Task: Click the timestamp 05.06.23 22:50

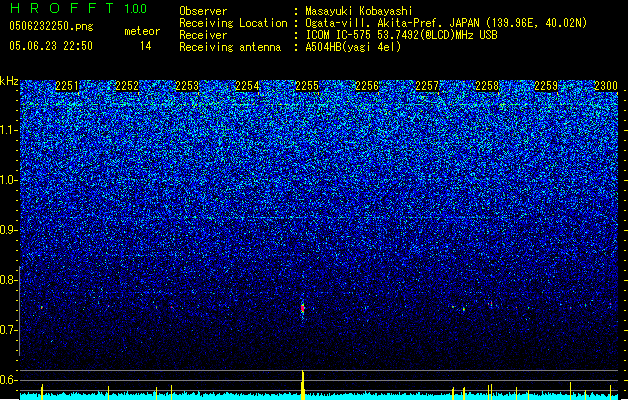Action: point(51,46)
